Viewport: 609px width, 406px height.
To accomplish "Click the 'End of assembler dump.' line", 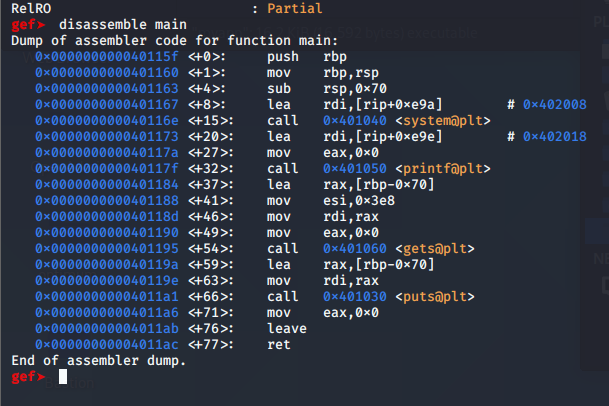I will coord(98,361).
